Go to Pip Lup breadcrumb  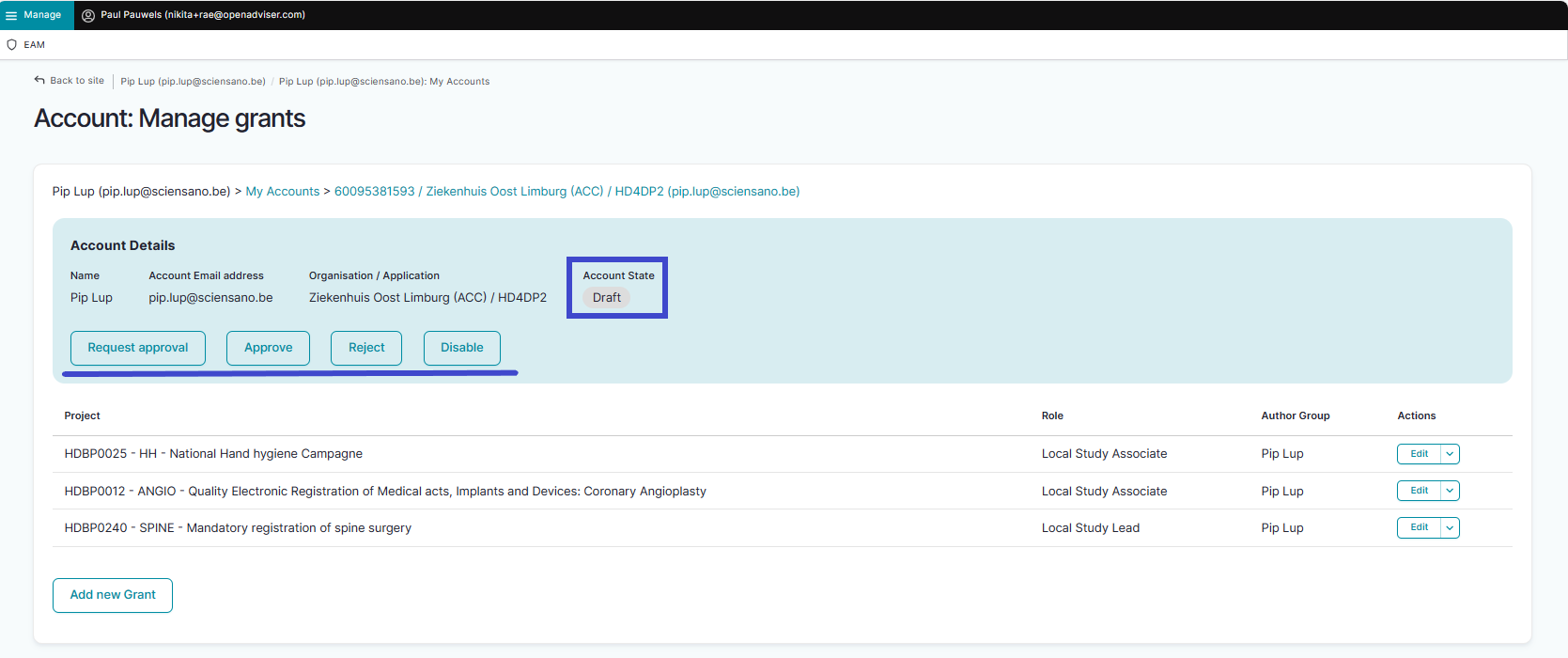(x=193, y=82)
